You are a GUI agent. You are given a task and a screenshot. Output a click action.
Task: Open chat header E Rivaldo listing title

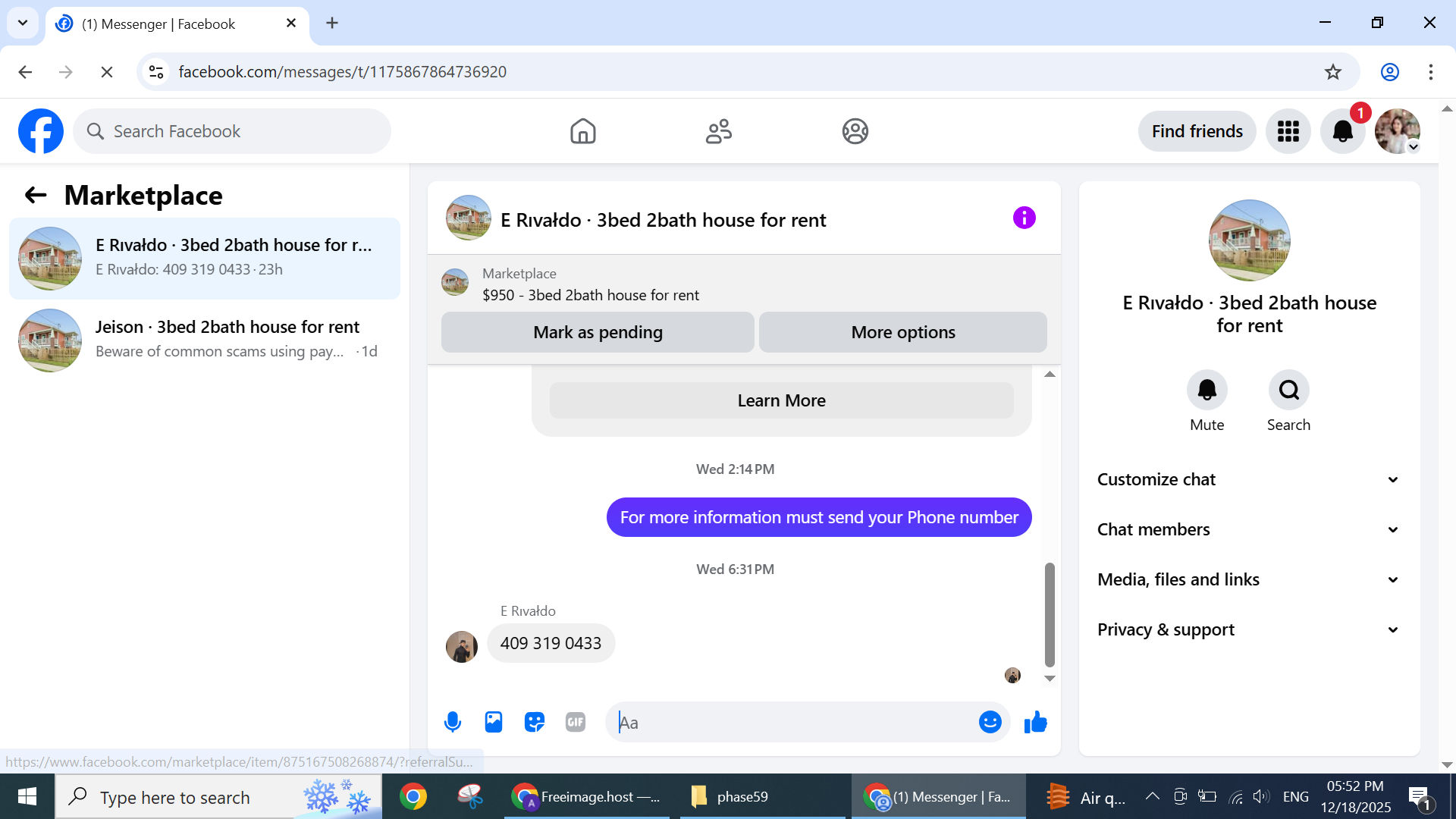(x=664, y=220)
